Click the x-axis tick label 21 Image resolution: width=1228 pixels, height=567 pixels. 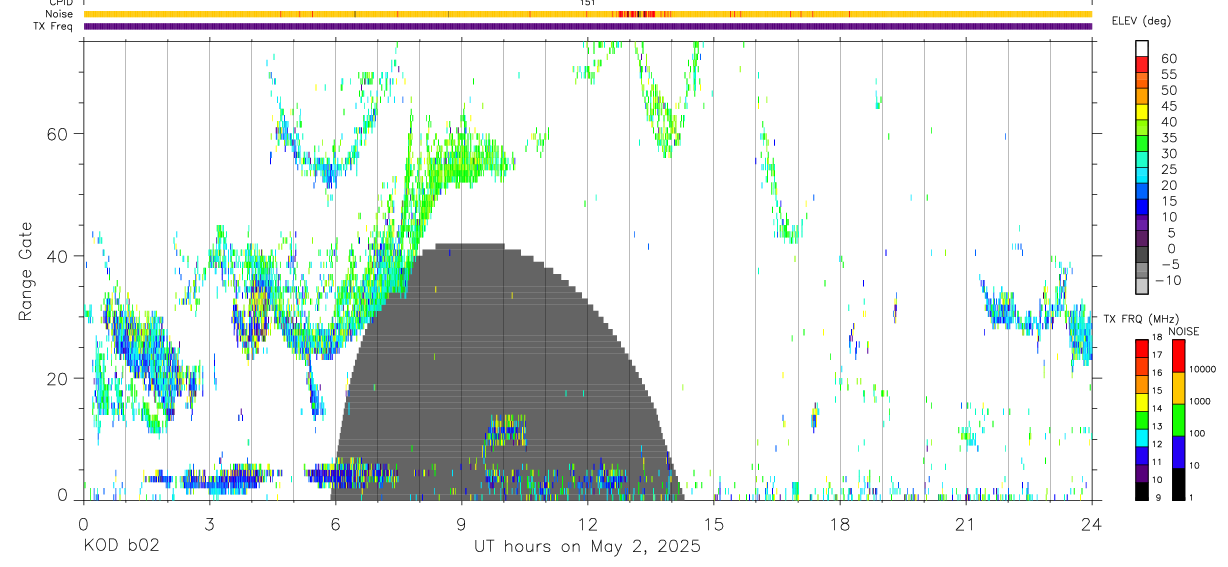click(966, 523)
